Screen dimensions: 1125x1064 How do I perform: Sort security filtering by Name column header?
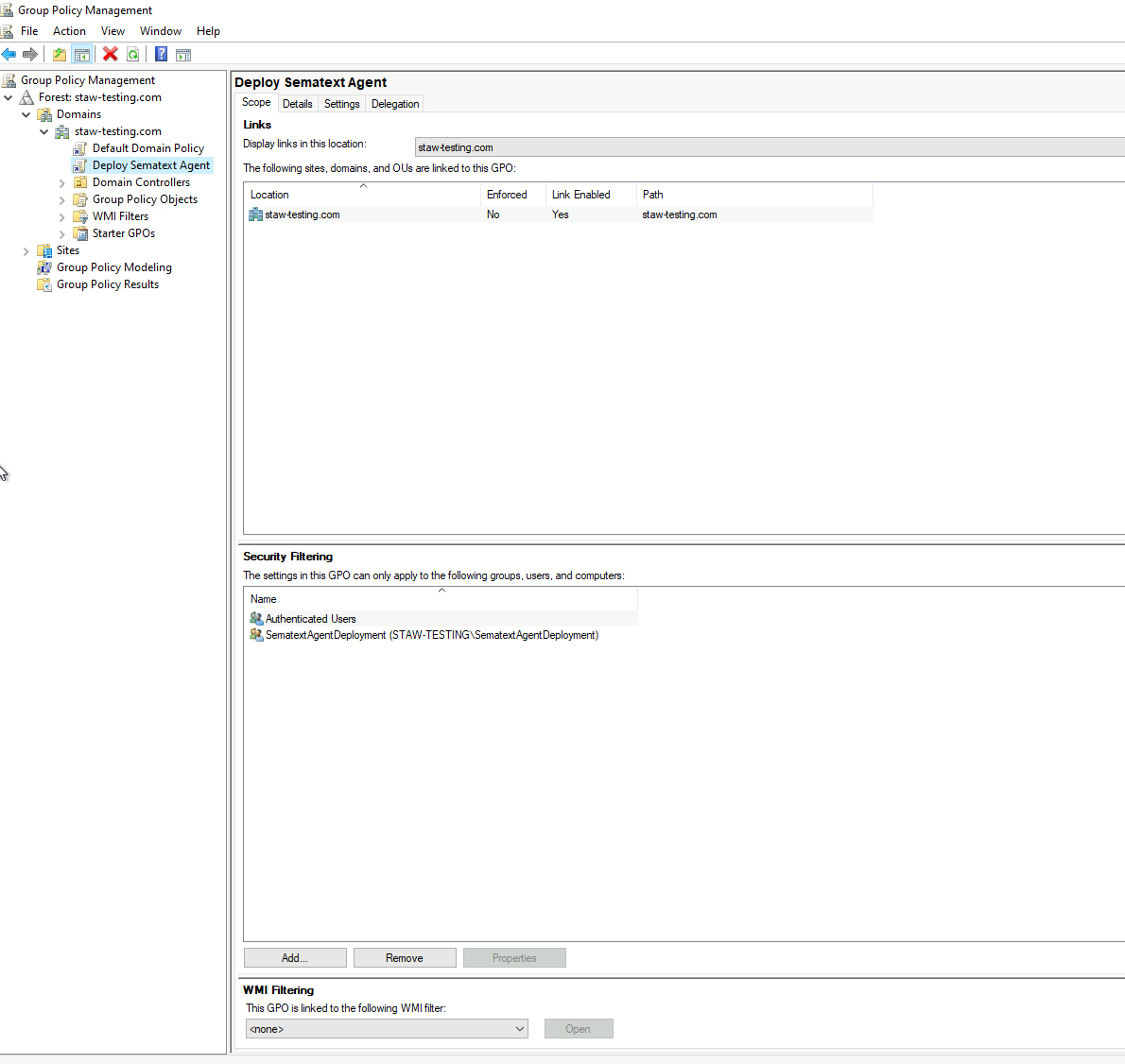441,599
